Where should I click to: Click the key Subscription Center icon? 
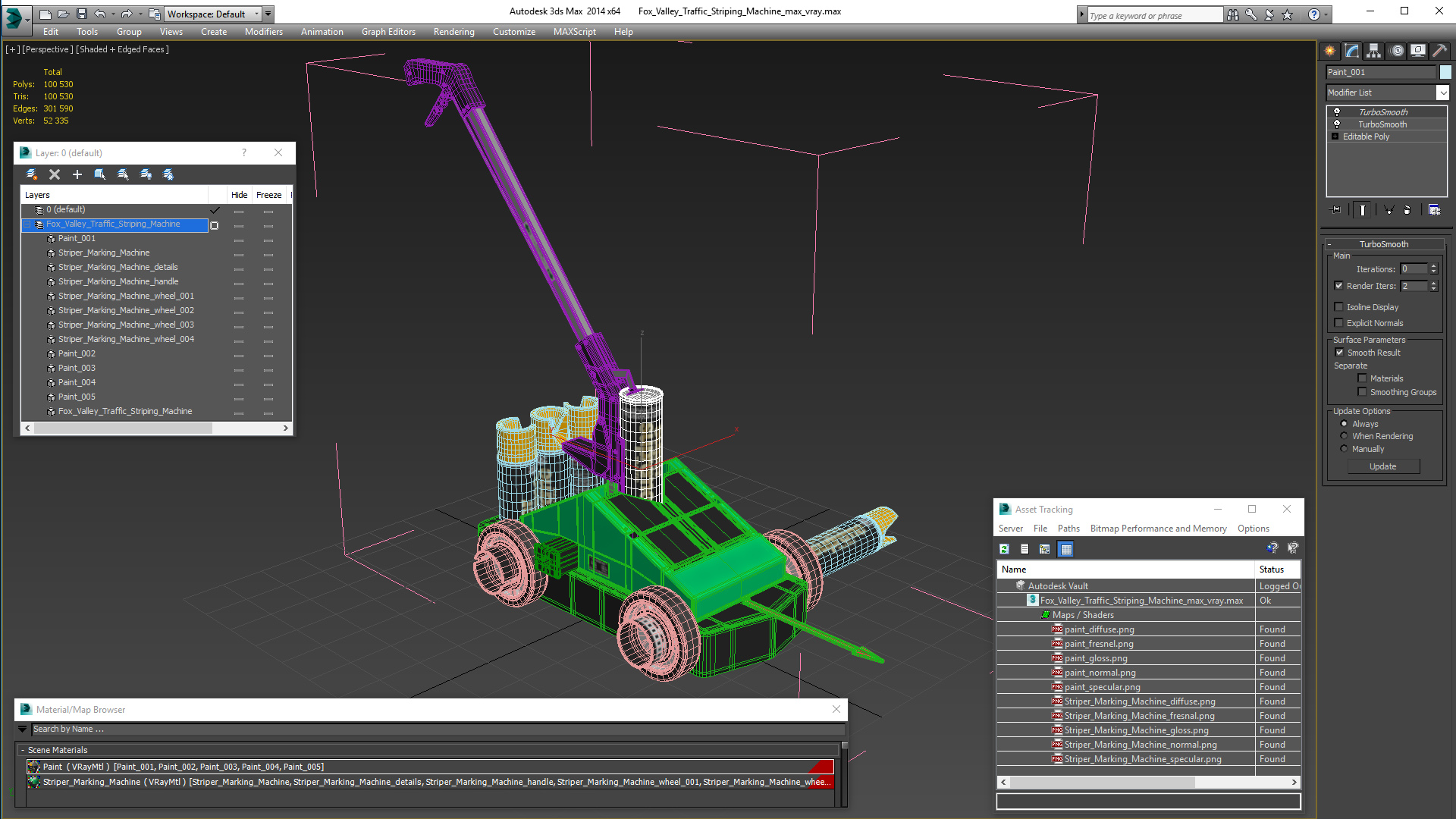1251,14
